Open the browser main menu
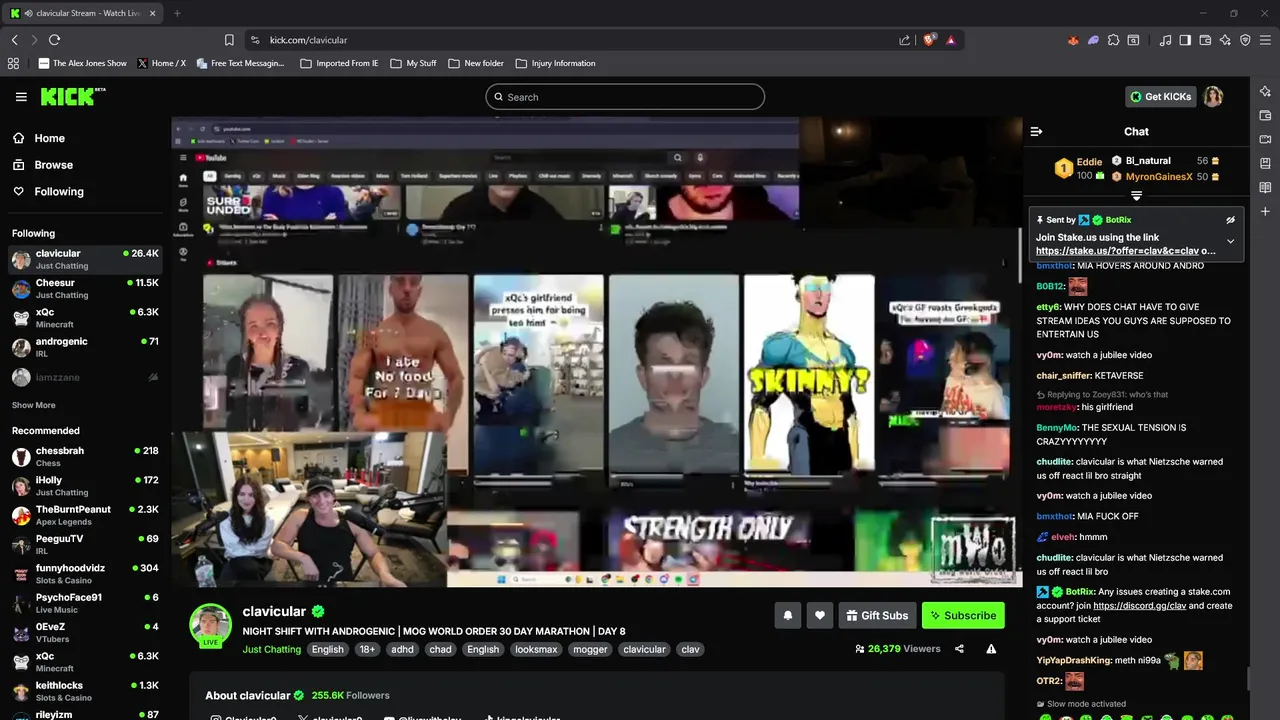The image size is (1280, 720). [x=1265, y=40]
